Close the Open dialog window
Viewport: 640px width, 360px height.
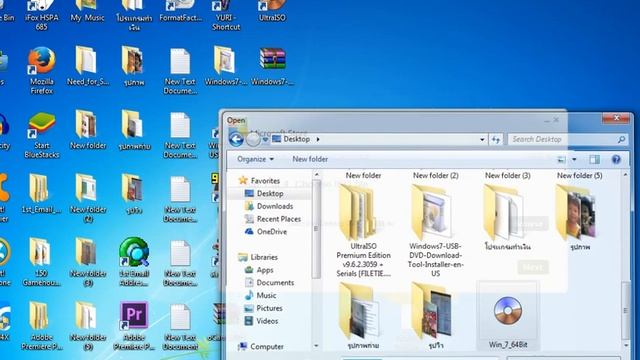(616, 118)
